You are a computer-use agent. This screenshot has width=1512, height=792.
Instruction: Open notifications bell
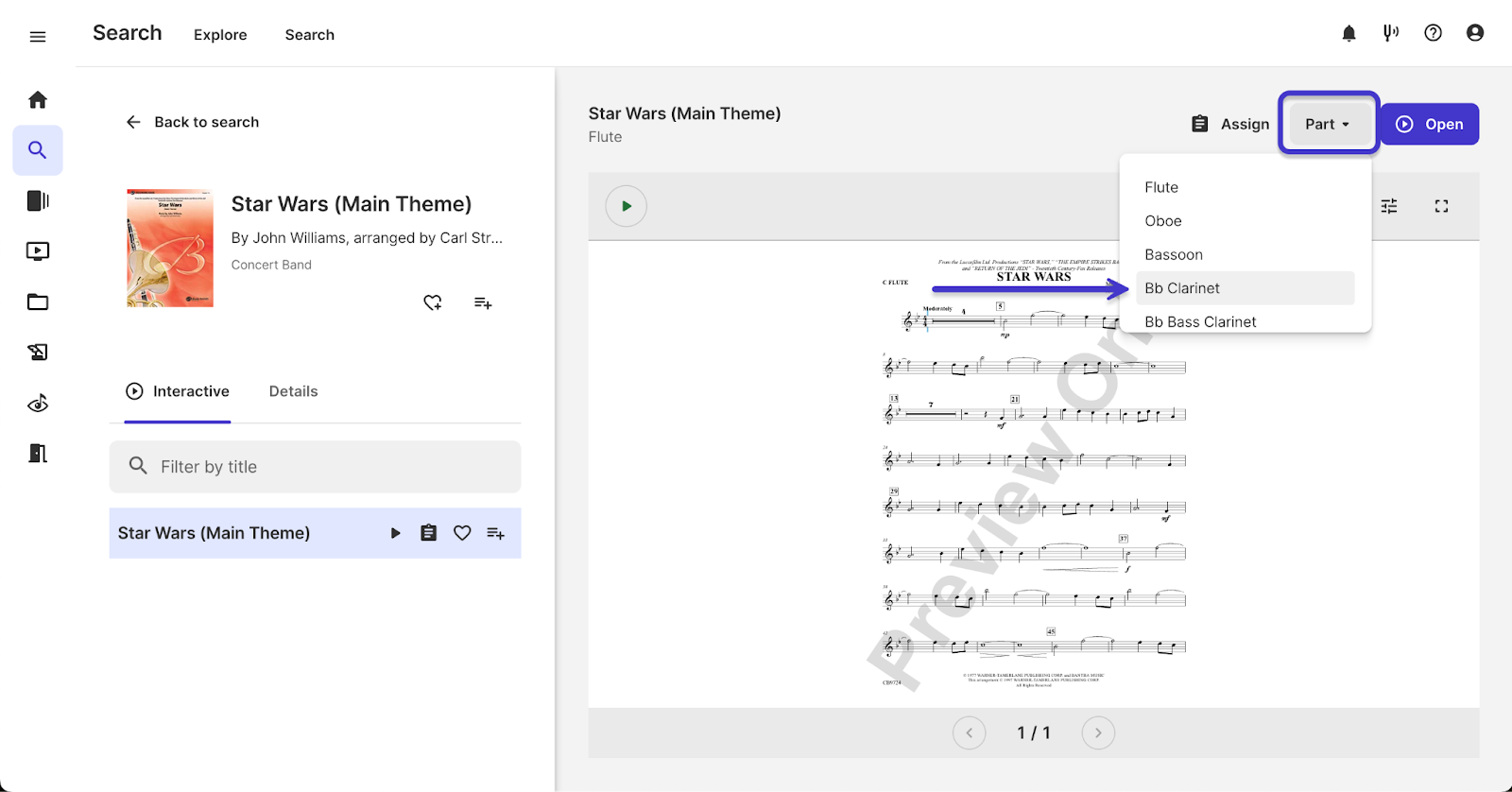[1349, 33]
